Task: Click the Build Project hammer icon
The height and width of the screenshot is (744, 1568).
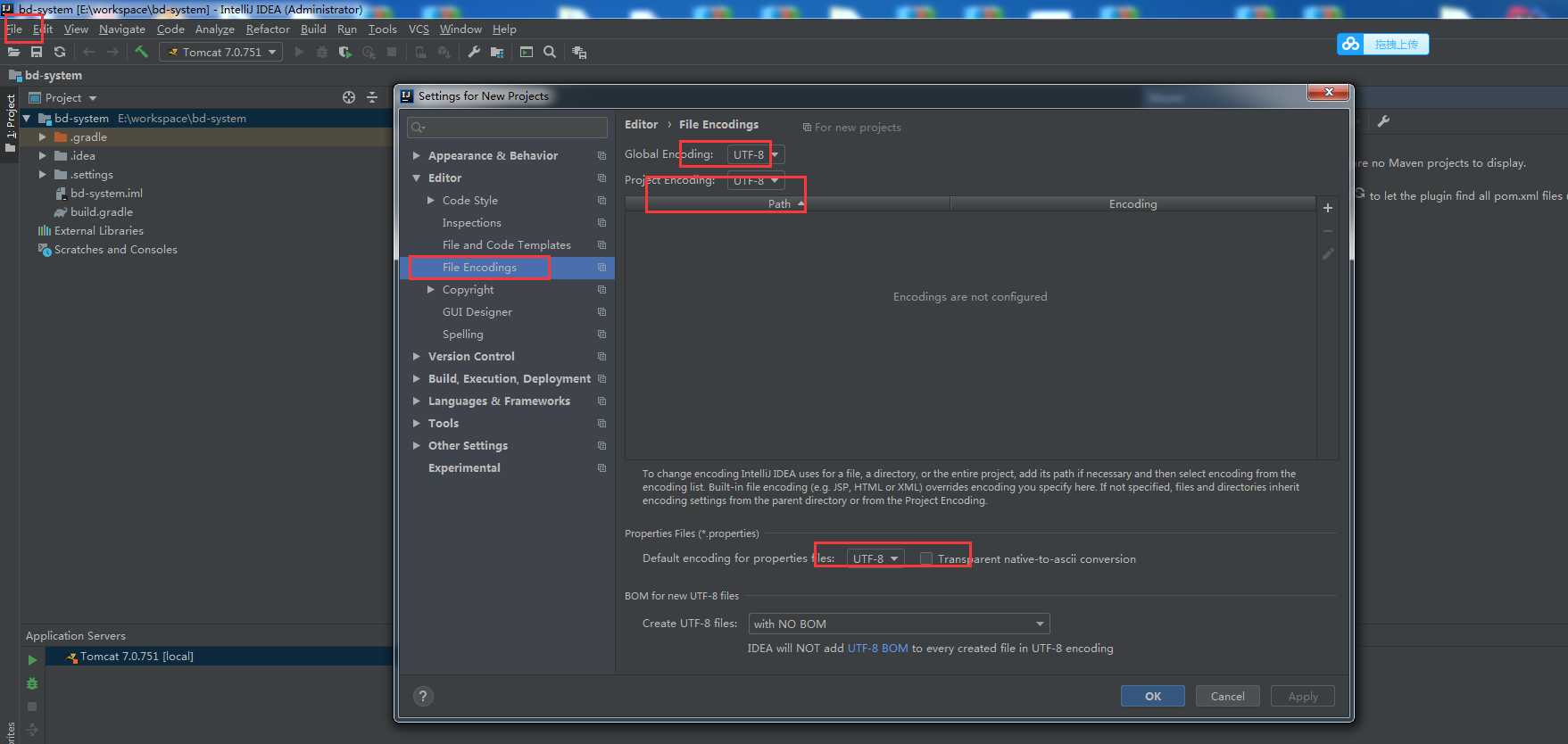Action: [x=141, y=52]
